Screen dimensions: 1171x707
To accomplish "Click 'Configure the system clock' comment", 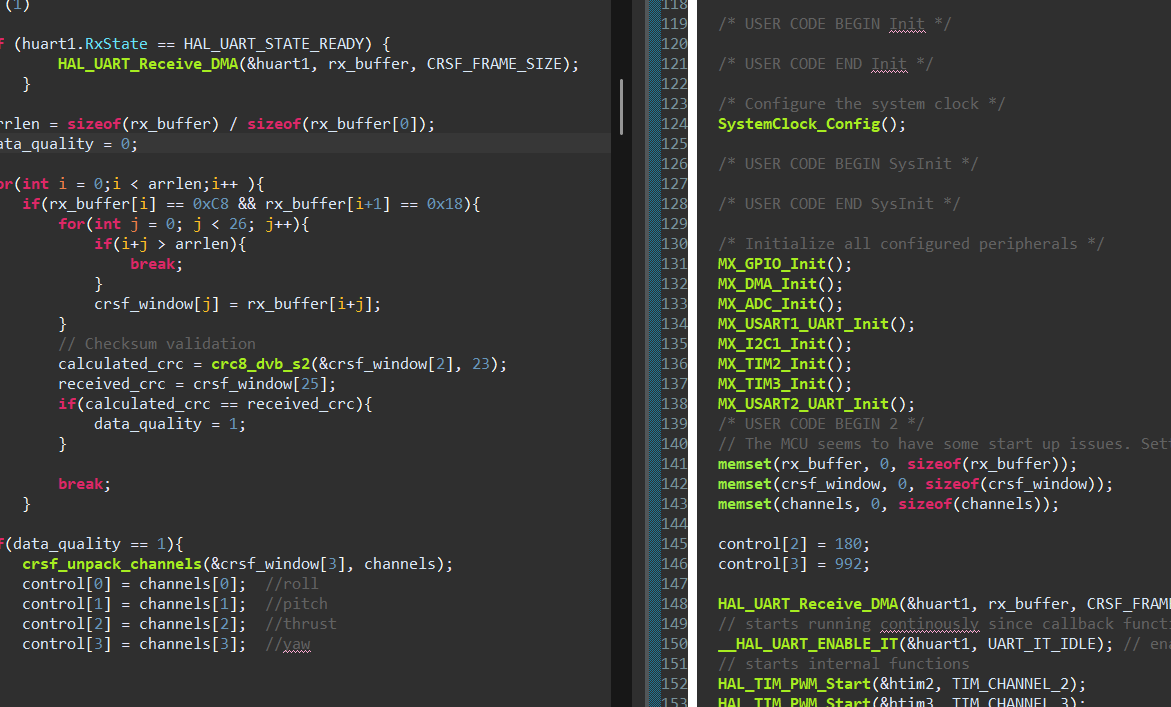I will [861, 104].
